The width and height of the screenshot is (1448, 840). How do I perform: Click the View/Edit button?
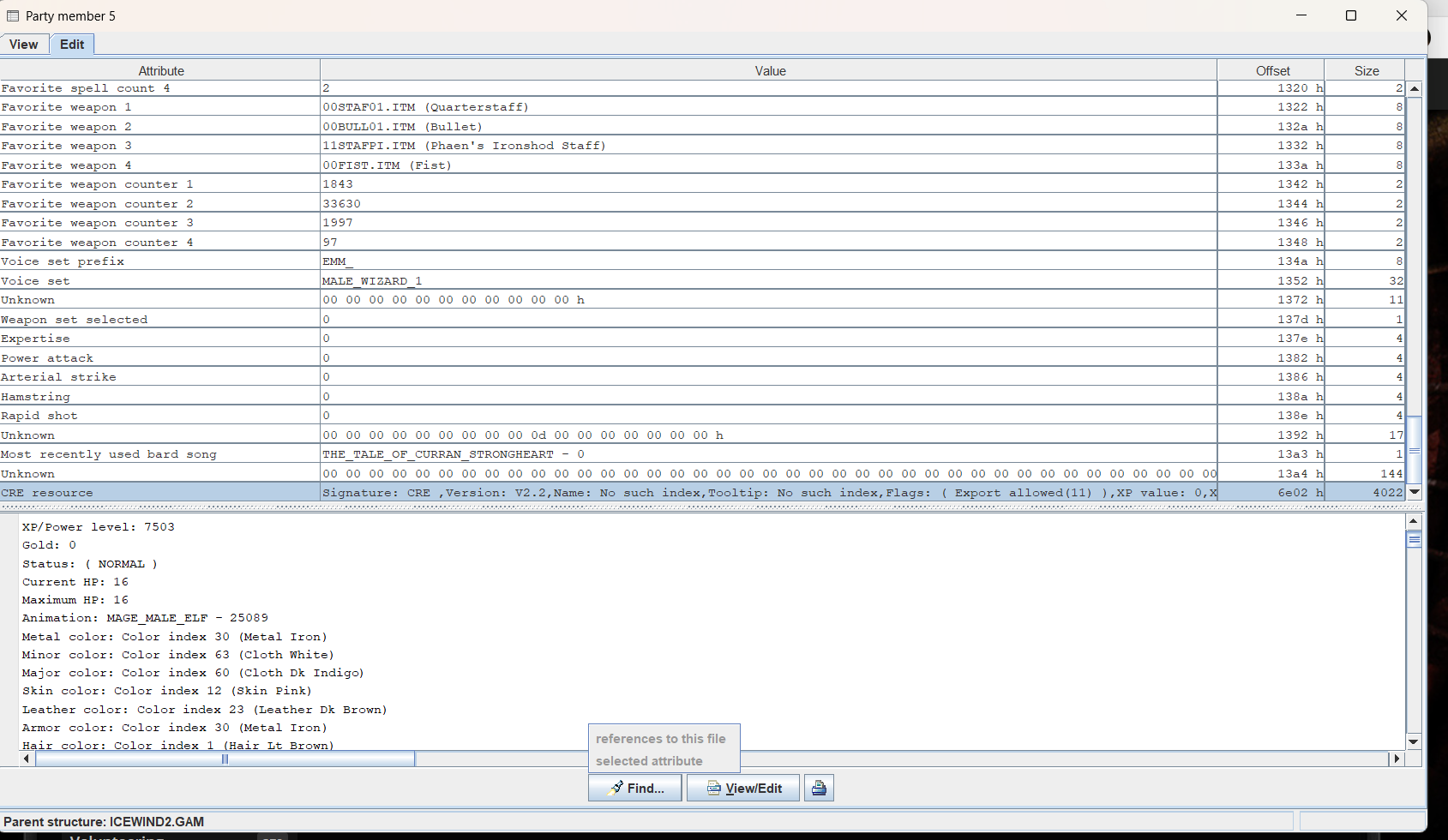pyautogui.click(x=743, y=788)
